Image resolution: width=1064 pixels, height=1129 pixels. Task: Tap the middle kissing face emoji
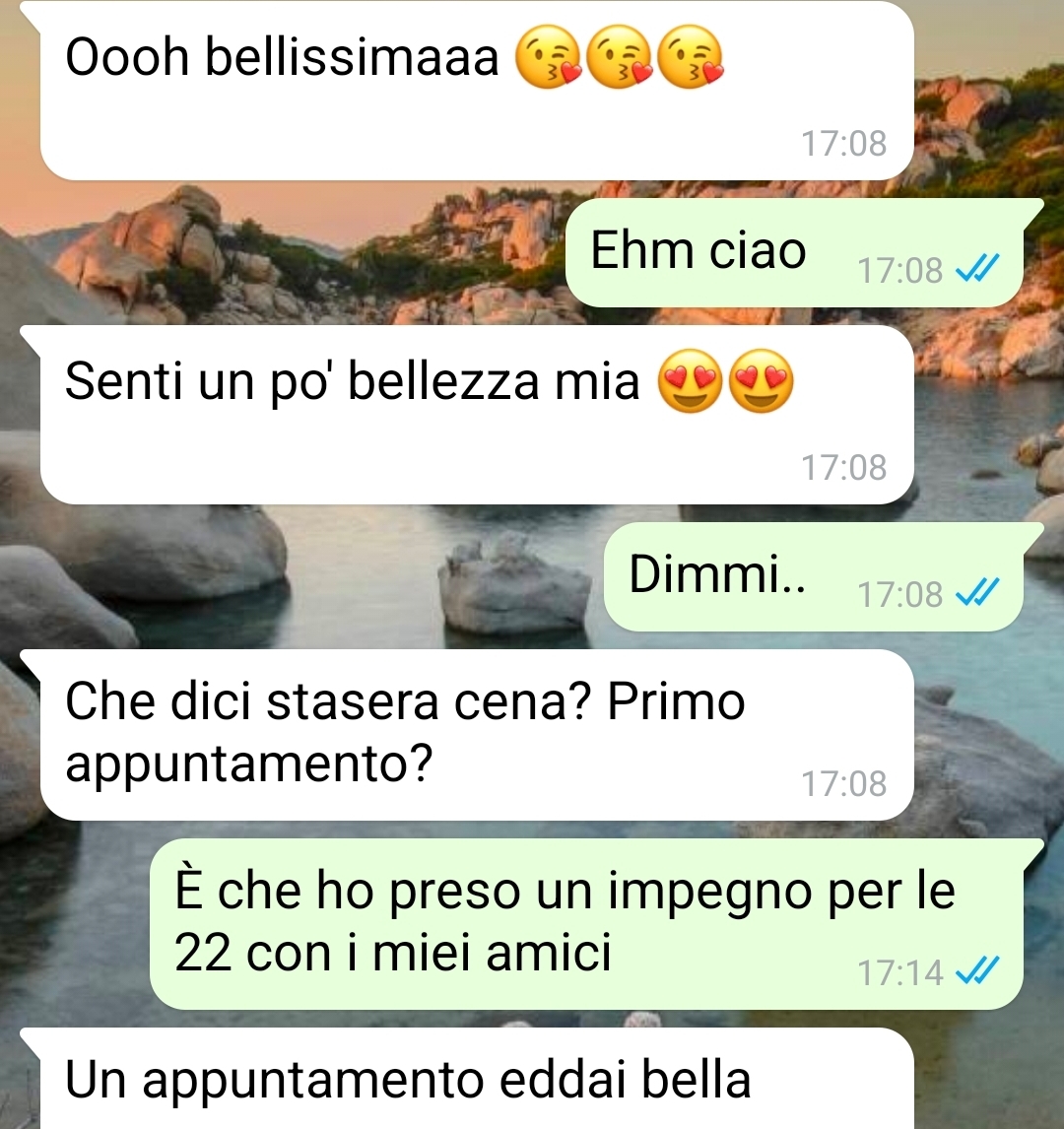[620, 57]
